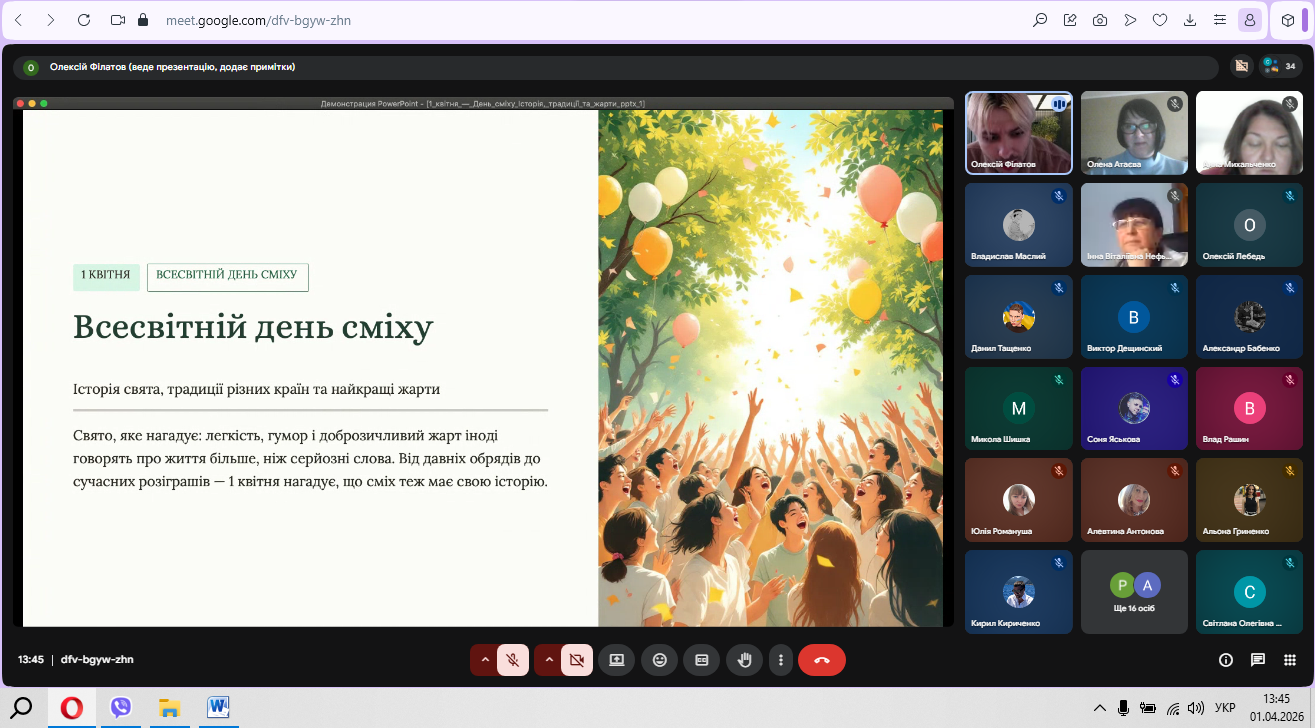Share your screen with the present button
Screen dimensions: 1315x728
click(x=616, y=660)
